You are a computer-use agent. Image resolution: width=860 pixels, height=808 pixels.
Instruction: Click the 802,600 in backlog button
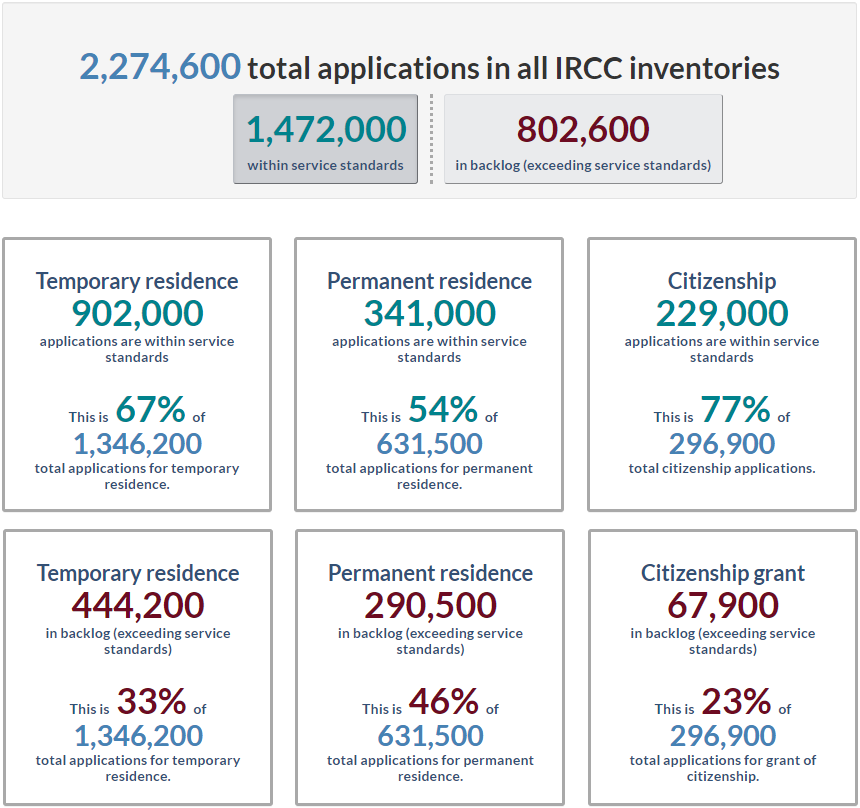tap(583, 139)
